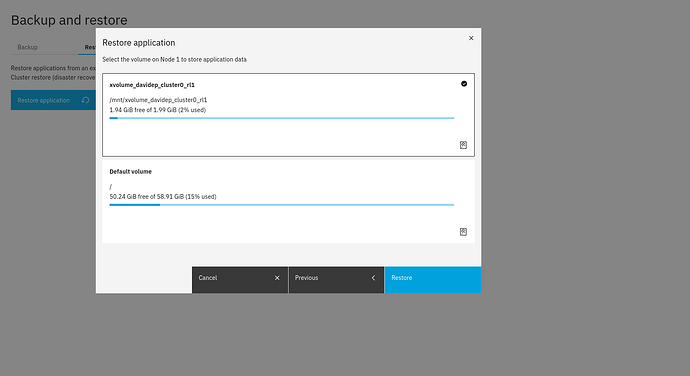Click the checkmark on xvolume_davidep_cluster0_rl1
The width and height of the screenshot is (690, 376).
click(x=464, y=84)
